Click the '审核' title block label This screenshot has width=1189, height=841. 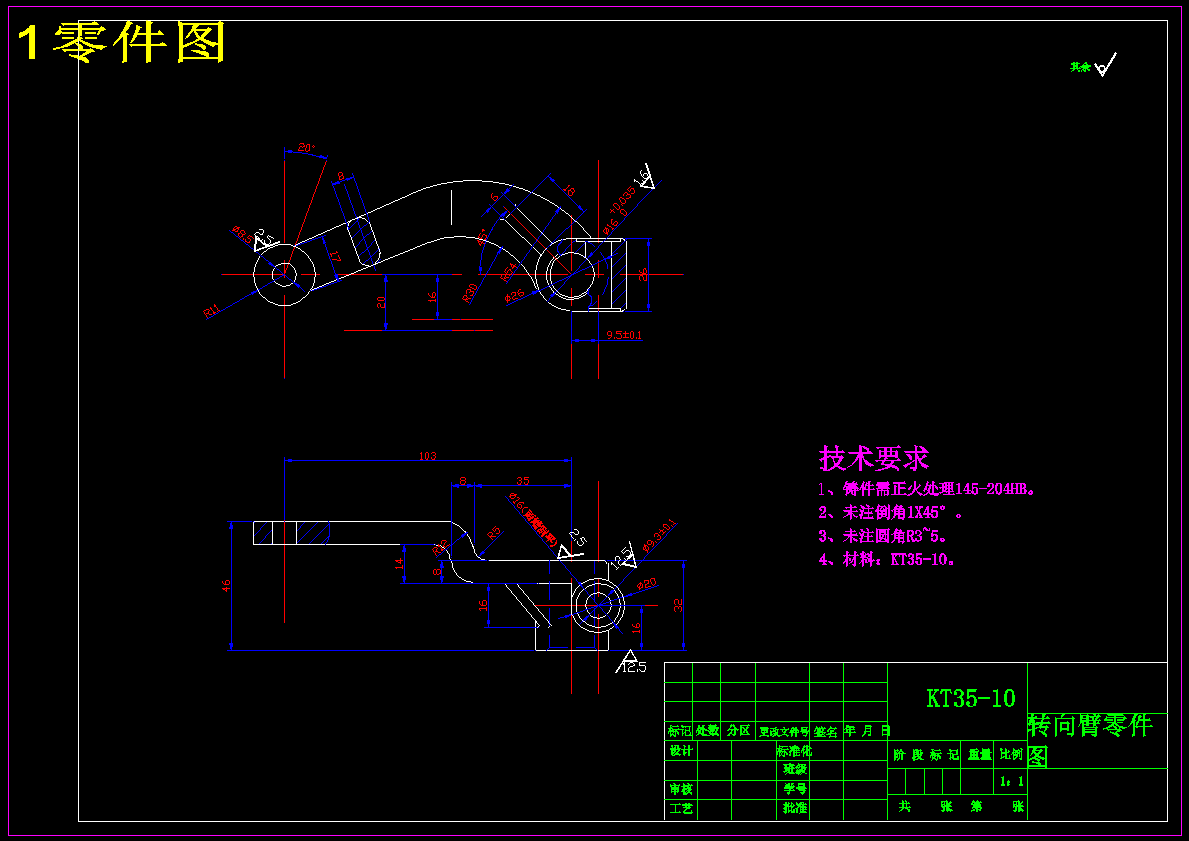pyautogui.click(x=680, y=789)
